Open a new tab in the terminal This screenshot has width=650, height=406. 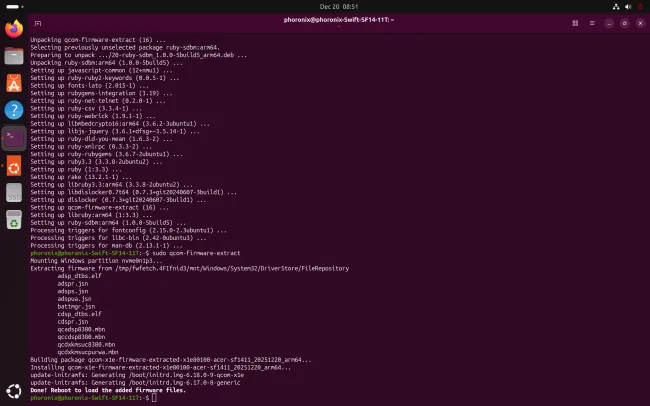click(38, 21)
